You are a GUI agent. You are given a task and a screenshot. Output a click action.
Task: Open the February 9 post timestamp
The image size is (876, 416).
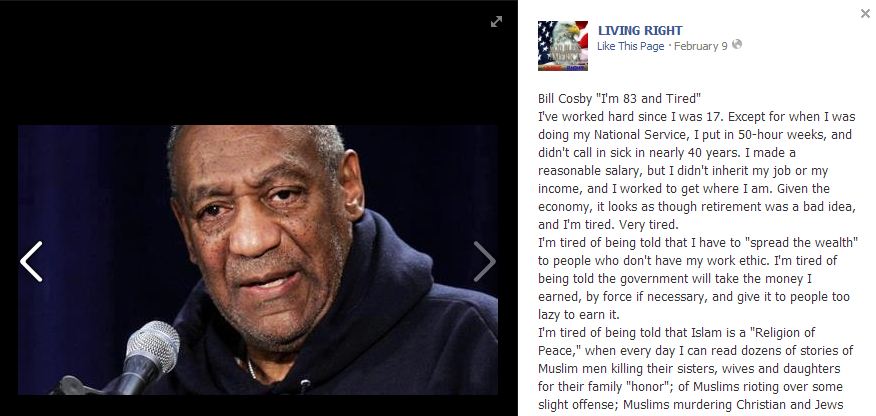tap(701, 46)
